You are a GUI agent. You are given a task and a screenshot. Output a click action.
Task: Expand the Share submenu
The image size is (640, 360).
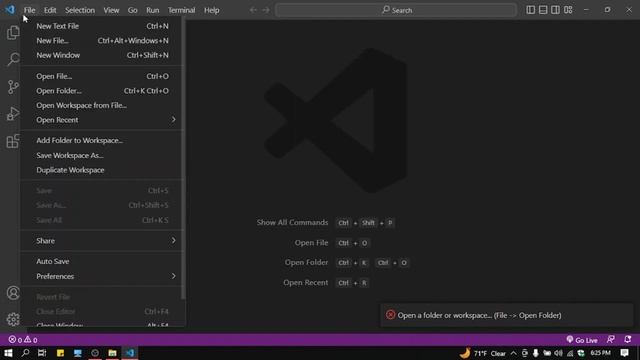[102, 241]
